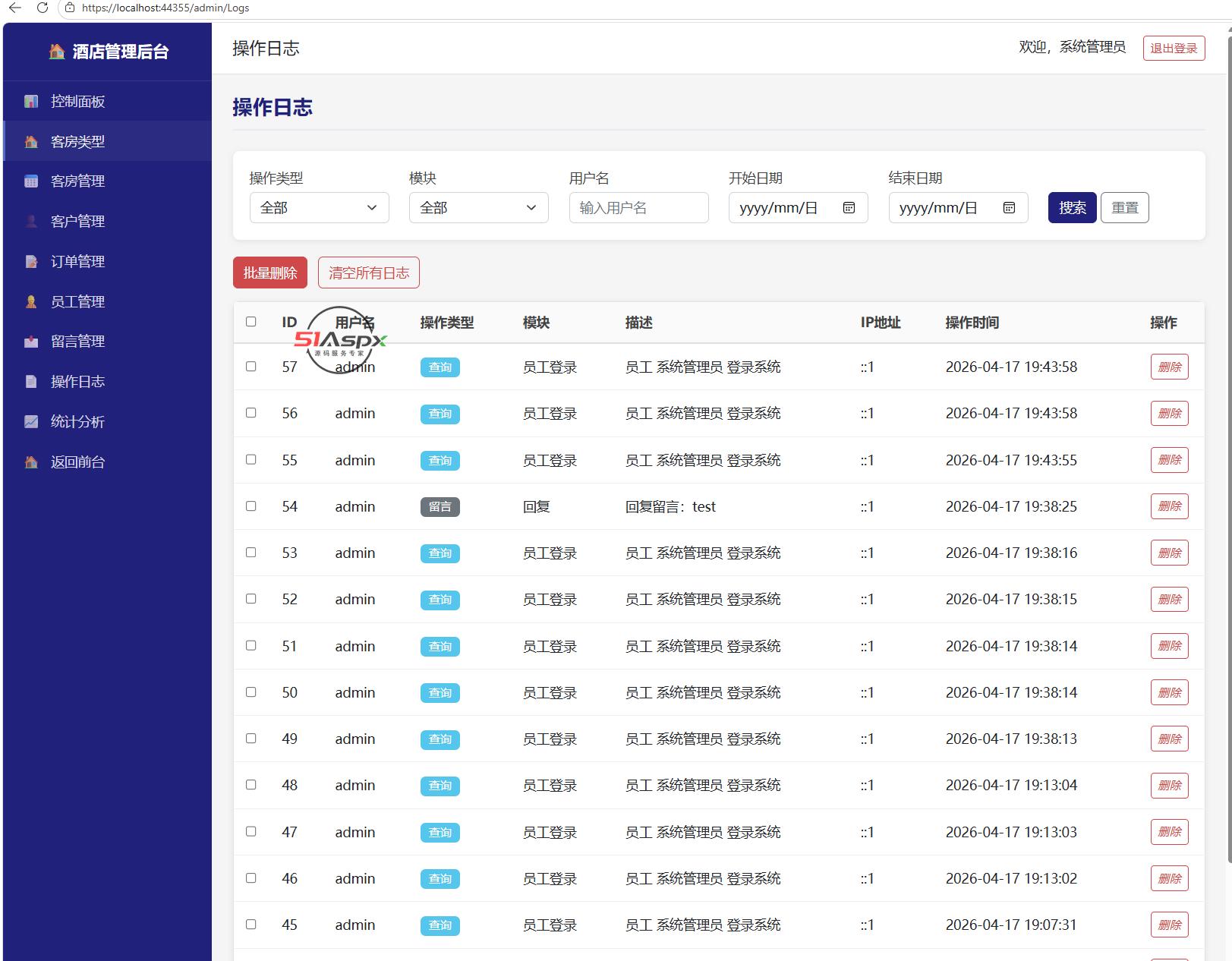
Task: Check the box for log ID 51
Action: (x=251, y=645)
